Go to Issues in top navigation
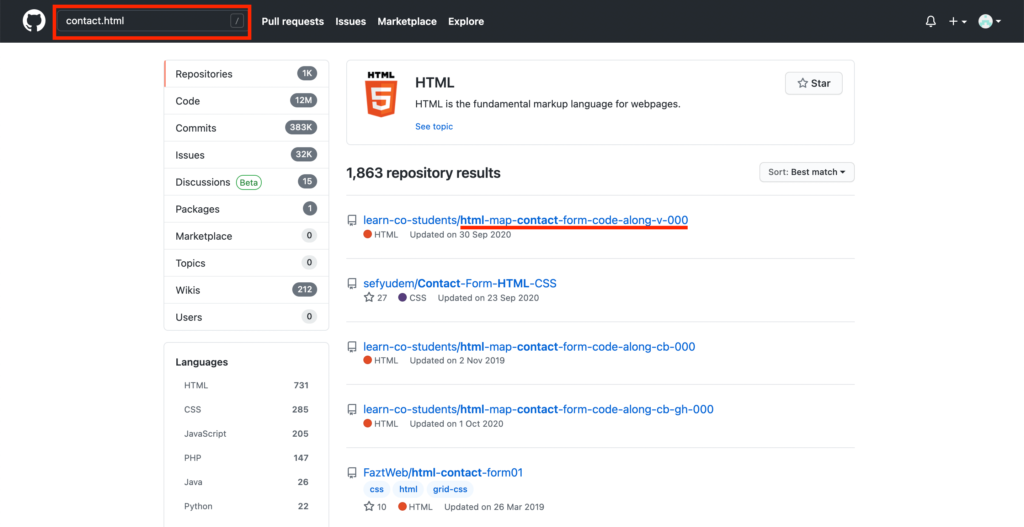Screen dimensions: 1024x527 351,22
